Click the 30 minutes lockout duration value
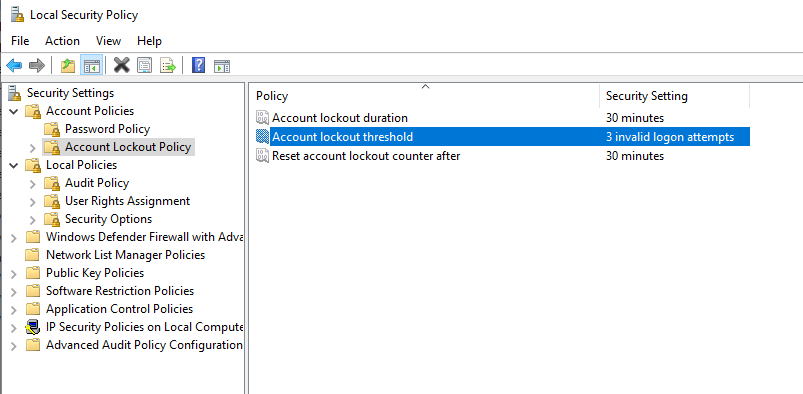Screen dimensions: 803x394 (x=635, y=118)
